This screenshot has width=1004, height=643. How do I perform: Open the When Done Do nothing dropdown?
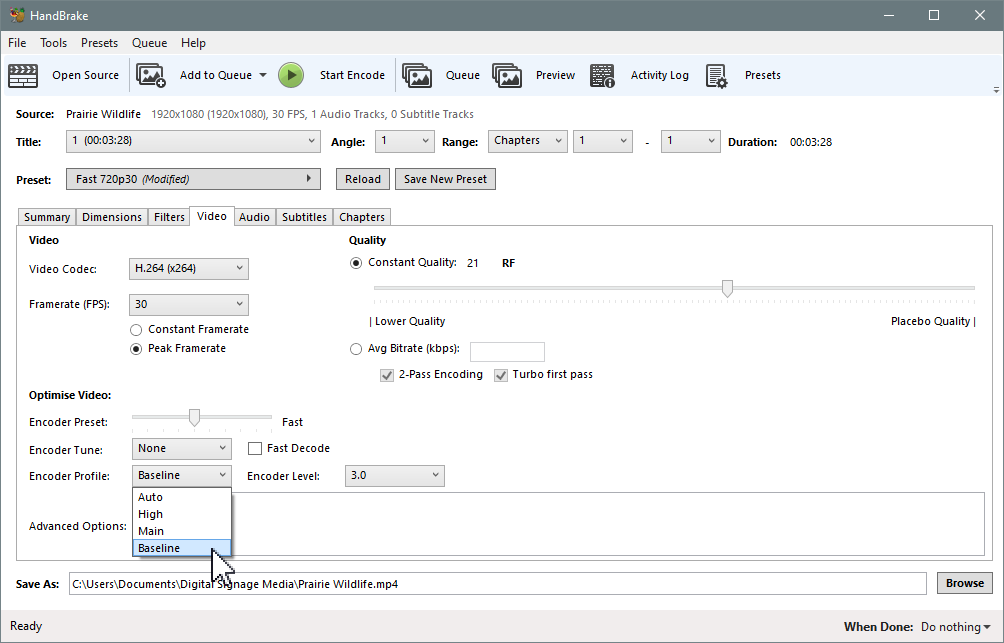click(x=955, y=627)
